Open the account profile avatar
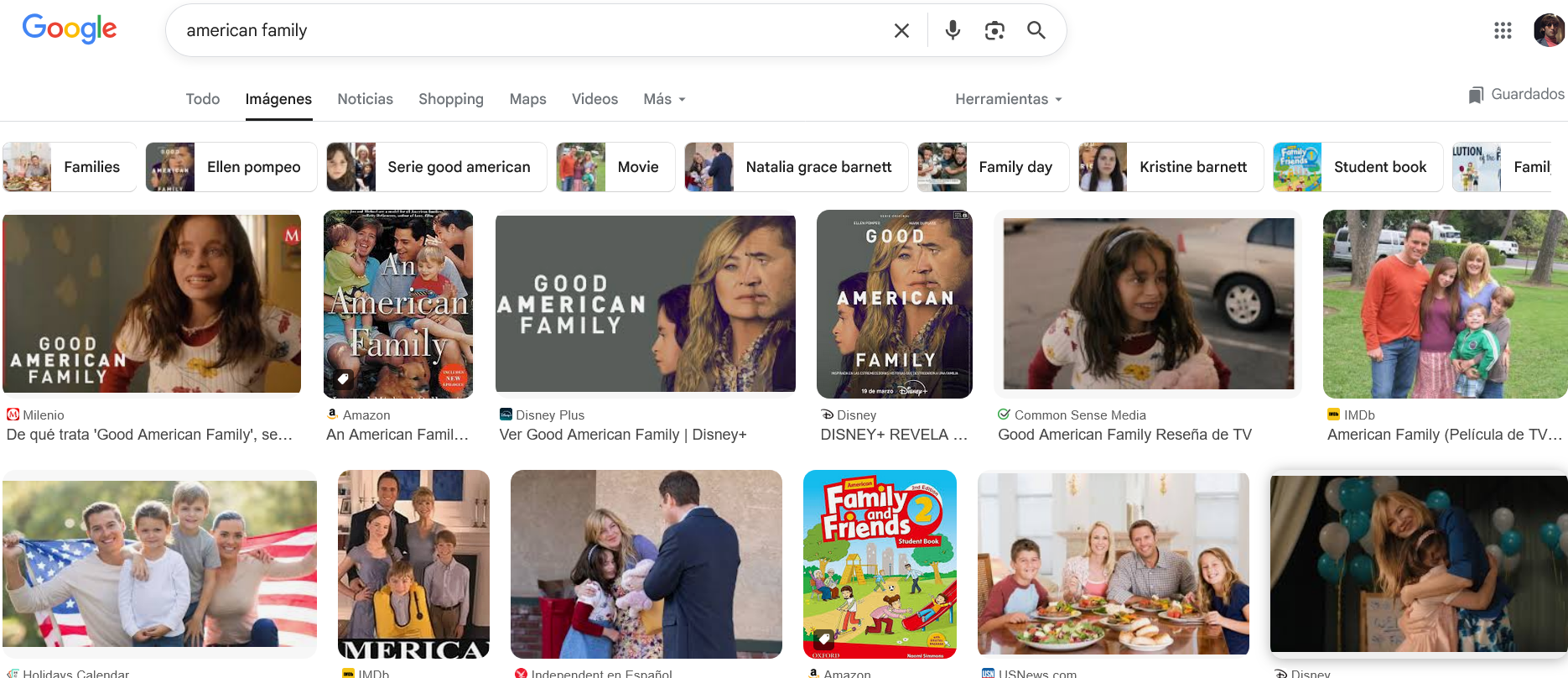1568x678 pixels. click(1549, 31)
